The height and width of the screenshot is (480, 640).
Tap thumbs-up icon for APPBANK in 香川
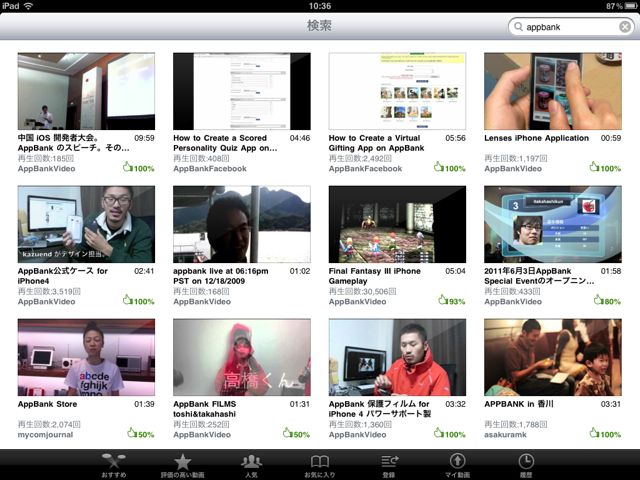click(595, 433)
